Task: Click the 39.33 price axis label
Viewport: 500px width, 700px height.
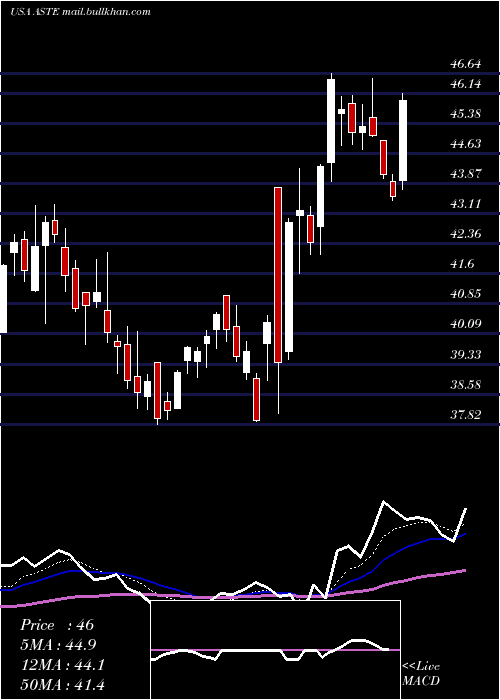Action: pos(466,355)
